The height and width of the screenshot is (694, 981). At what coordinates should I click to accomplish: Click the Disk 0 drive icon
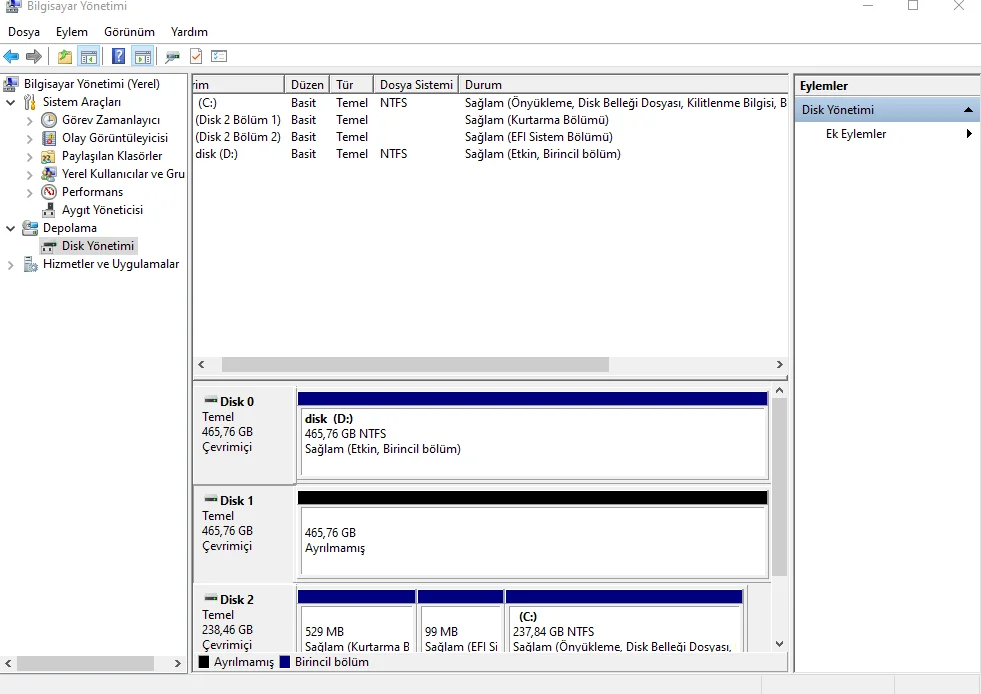[211, 401]
